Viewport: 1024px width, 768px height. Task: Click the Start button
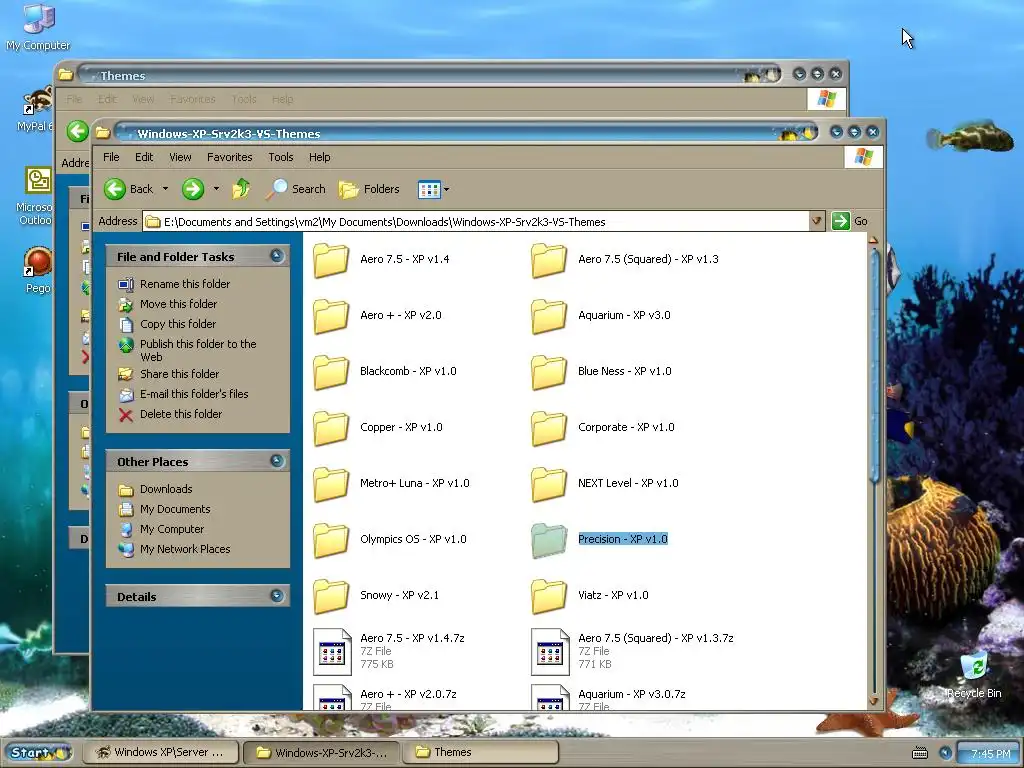(37, 752)
